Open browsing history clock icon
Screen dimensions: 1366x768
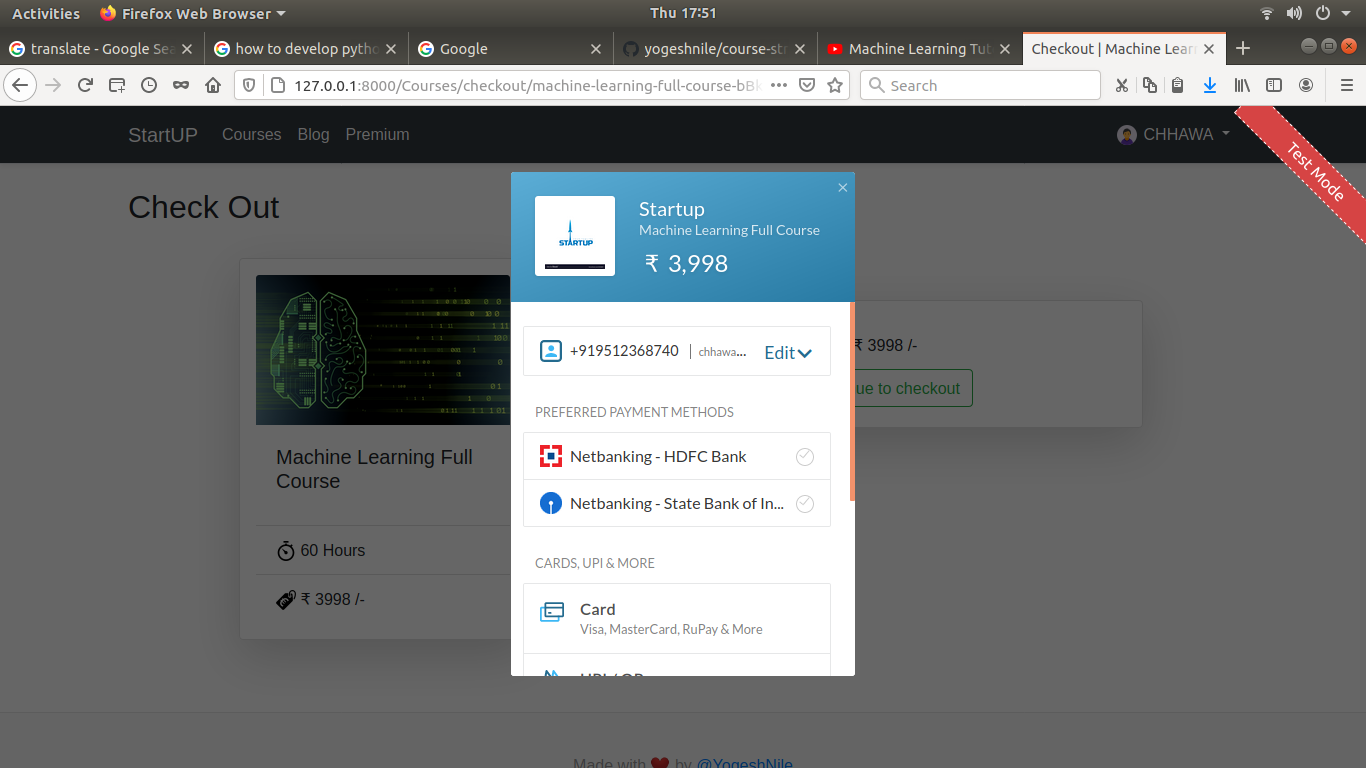[149, 85]
